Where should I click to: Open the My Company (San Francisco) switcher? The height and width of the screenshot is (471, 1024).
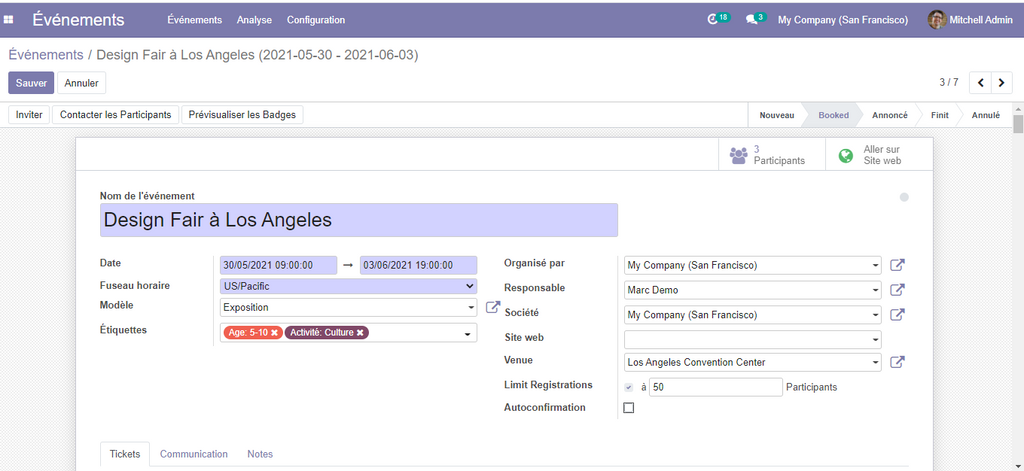842,20
